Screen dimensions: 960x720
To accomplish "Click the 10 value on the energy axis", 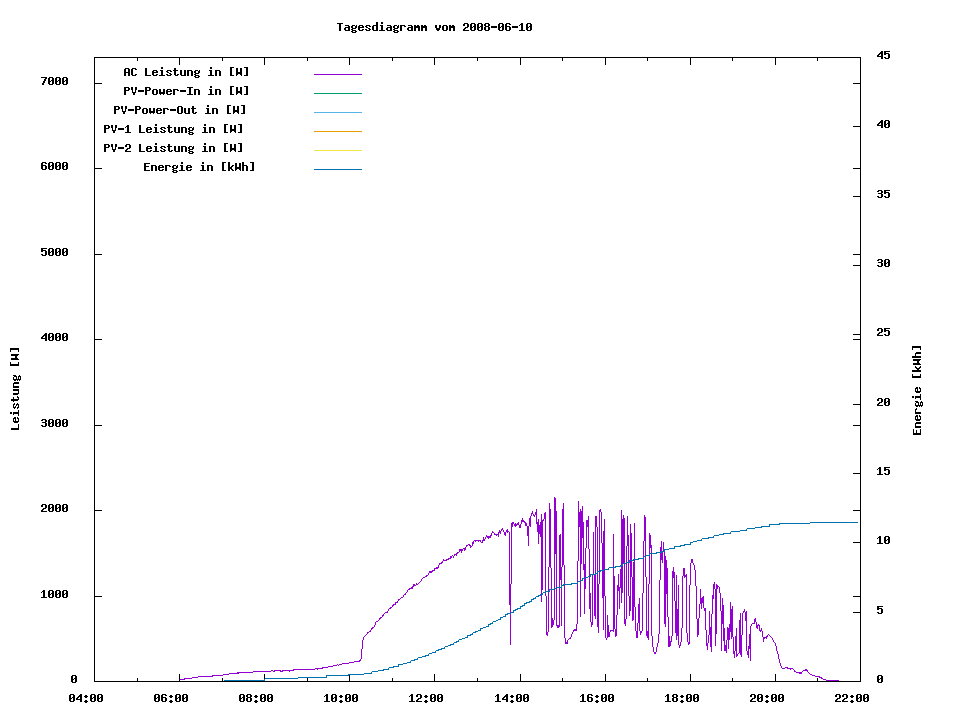I will 884,541.
